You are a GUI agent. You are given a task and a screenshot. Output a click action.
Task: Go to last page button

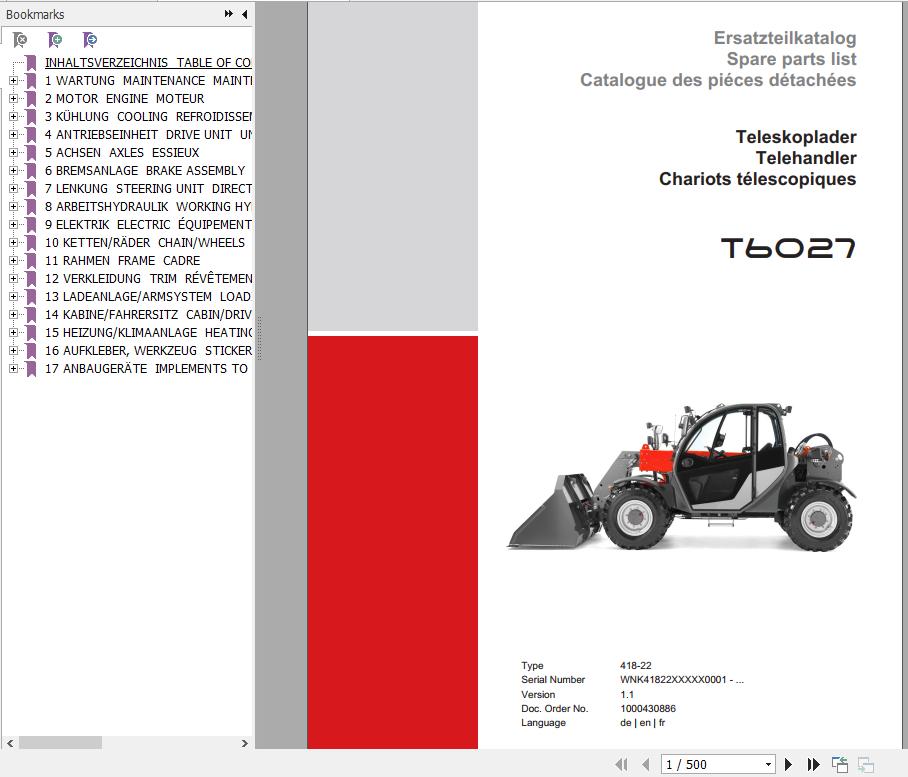click(x=814, y=764)
